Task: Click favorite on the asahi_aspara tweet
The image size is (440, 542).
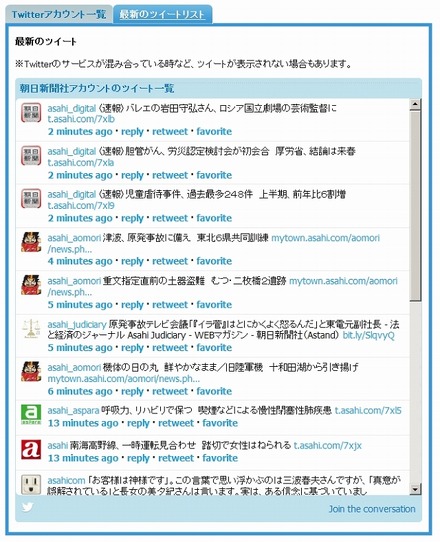Action: 220,423
